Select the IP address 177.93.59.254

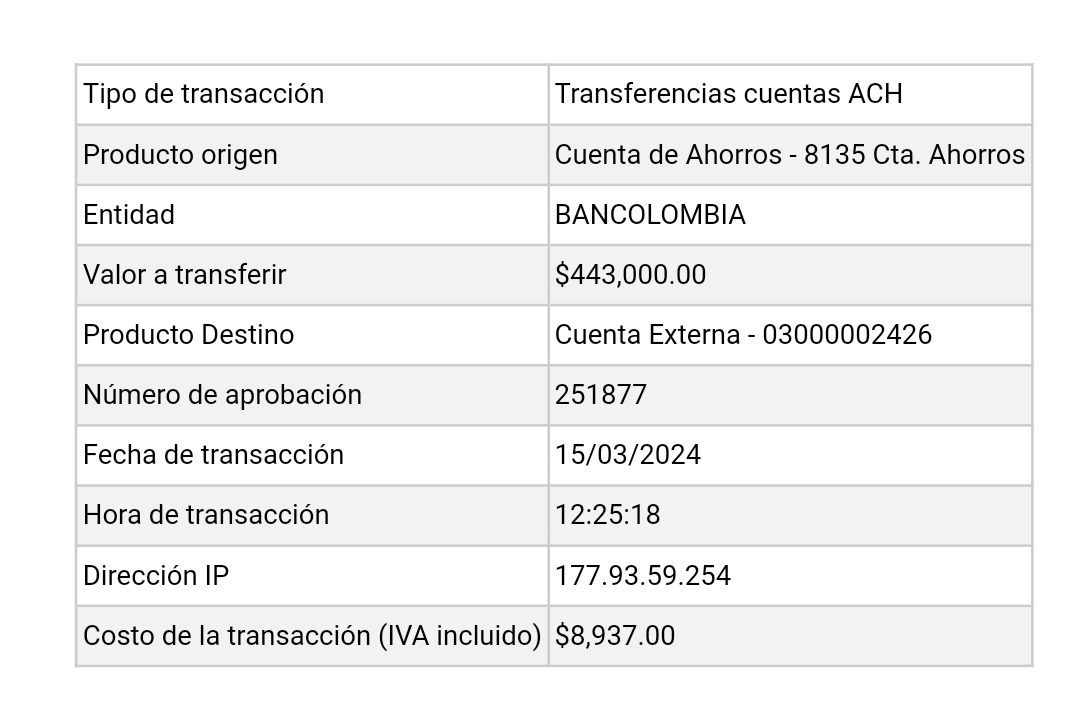pos(643,575)
